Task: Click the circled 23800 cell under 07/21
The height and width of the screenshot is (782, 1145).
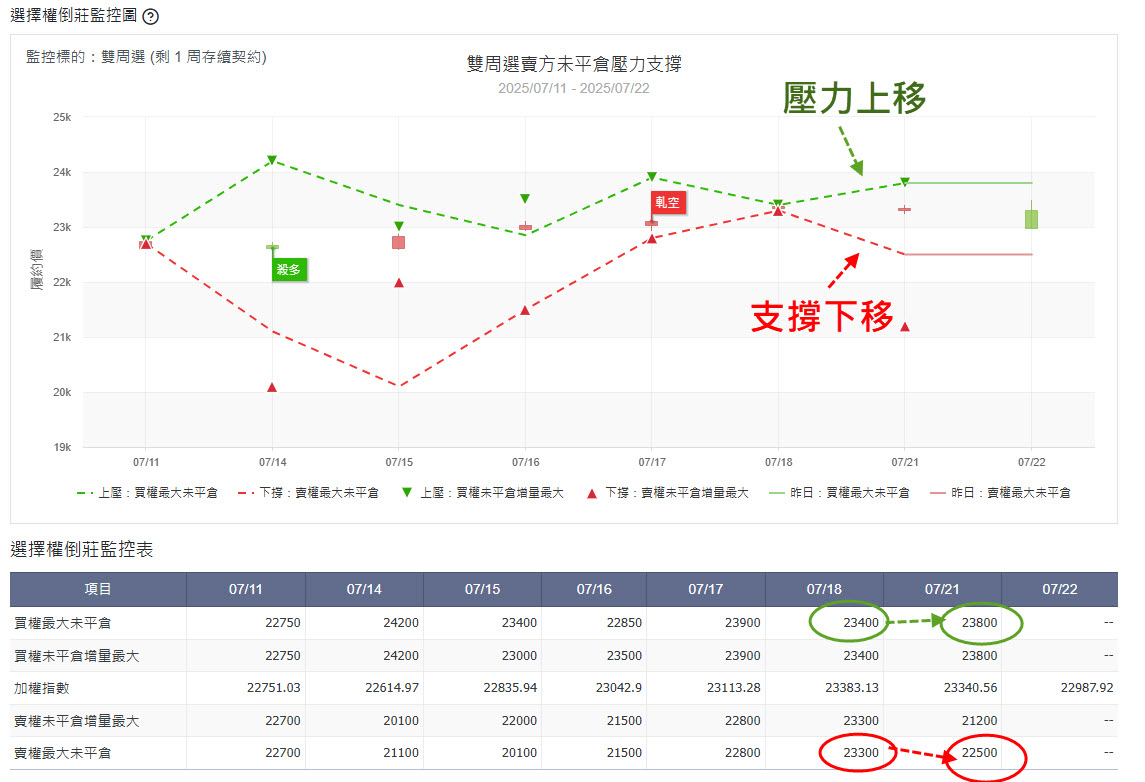Action: point(978,623)
